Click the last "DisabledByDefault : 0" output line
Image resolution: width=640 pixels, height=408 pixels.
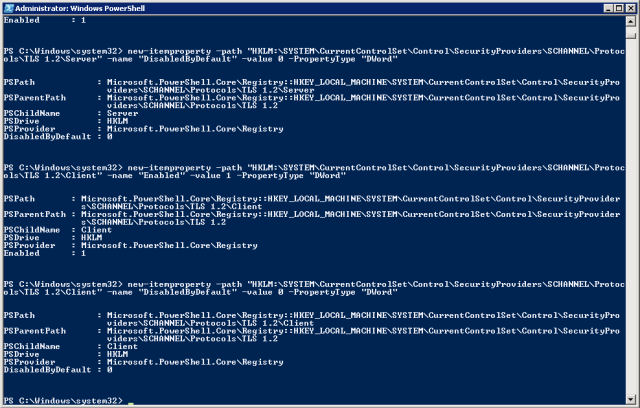(58, 370)
